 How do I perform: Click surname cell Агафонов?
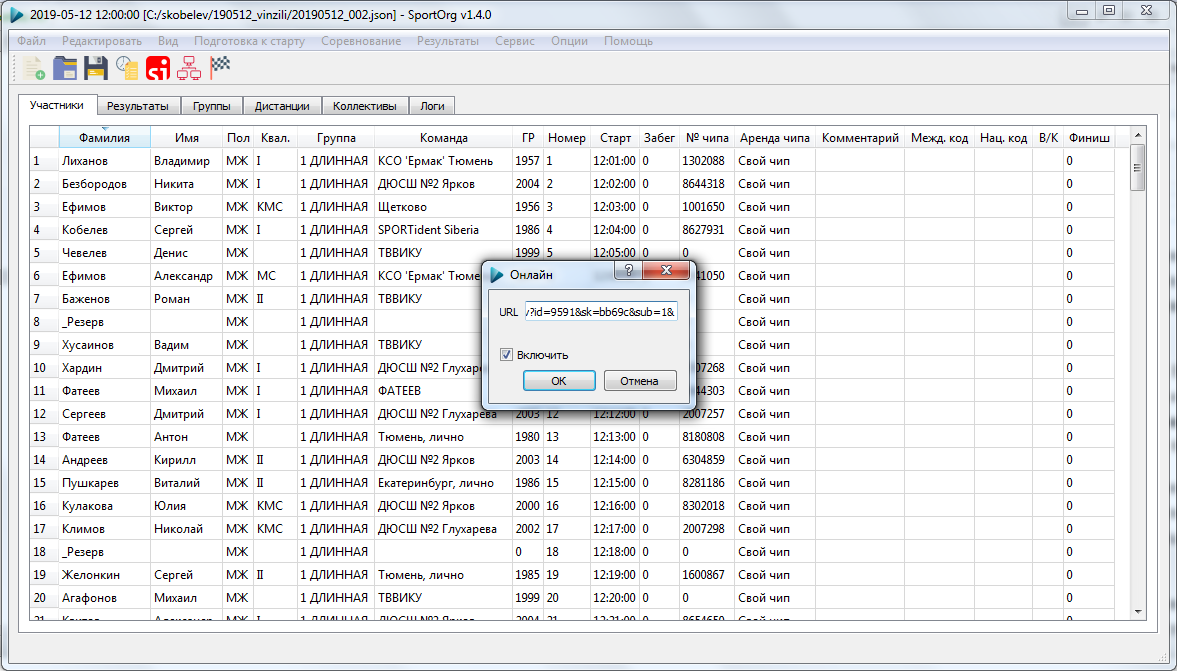(x=104, y=598)
